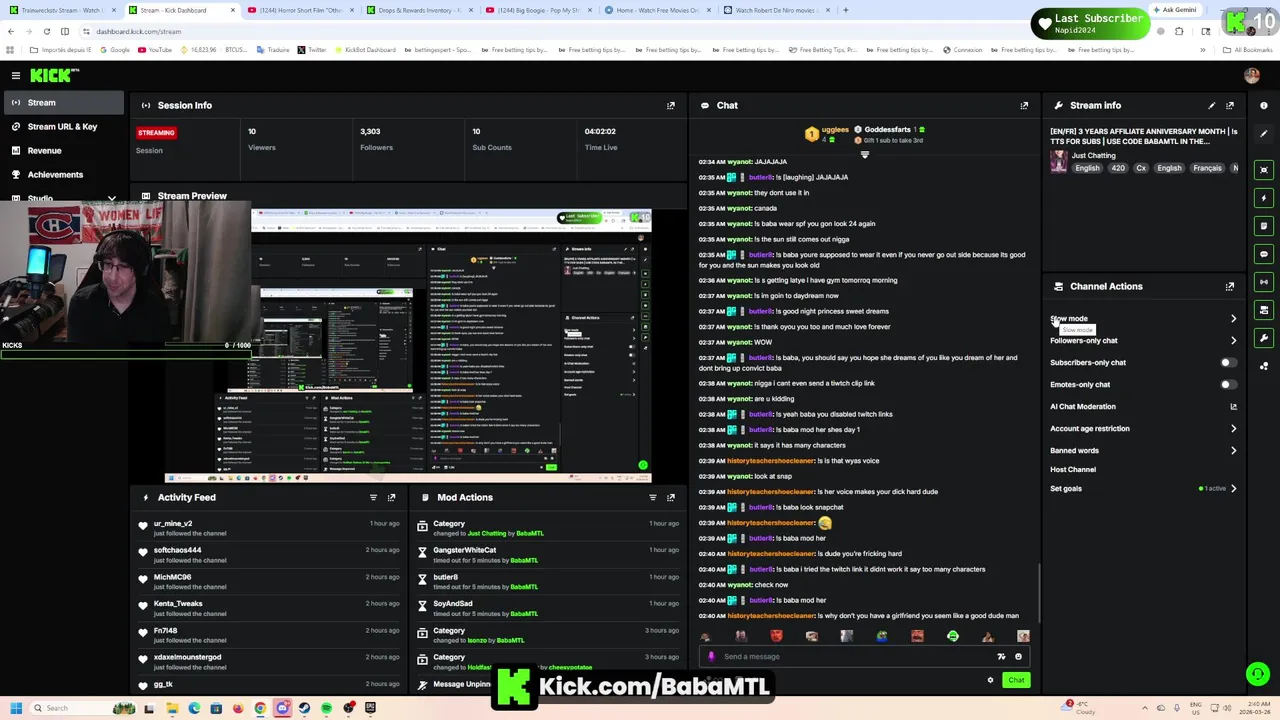The width and height of the screenshot is (1280, 720).
Task: Select Stream in the sidebar
Action: [x=62, y=103]
